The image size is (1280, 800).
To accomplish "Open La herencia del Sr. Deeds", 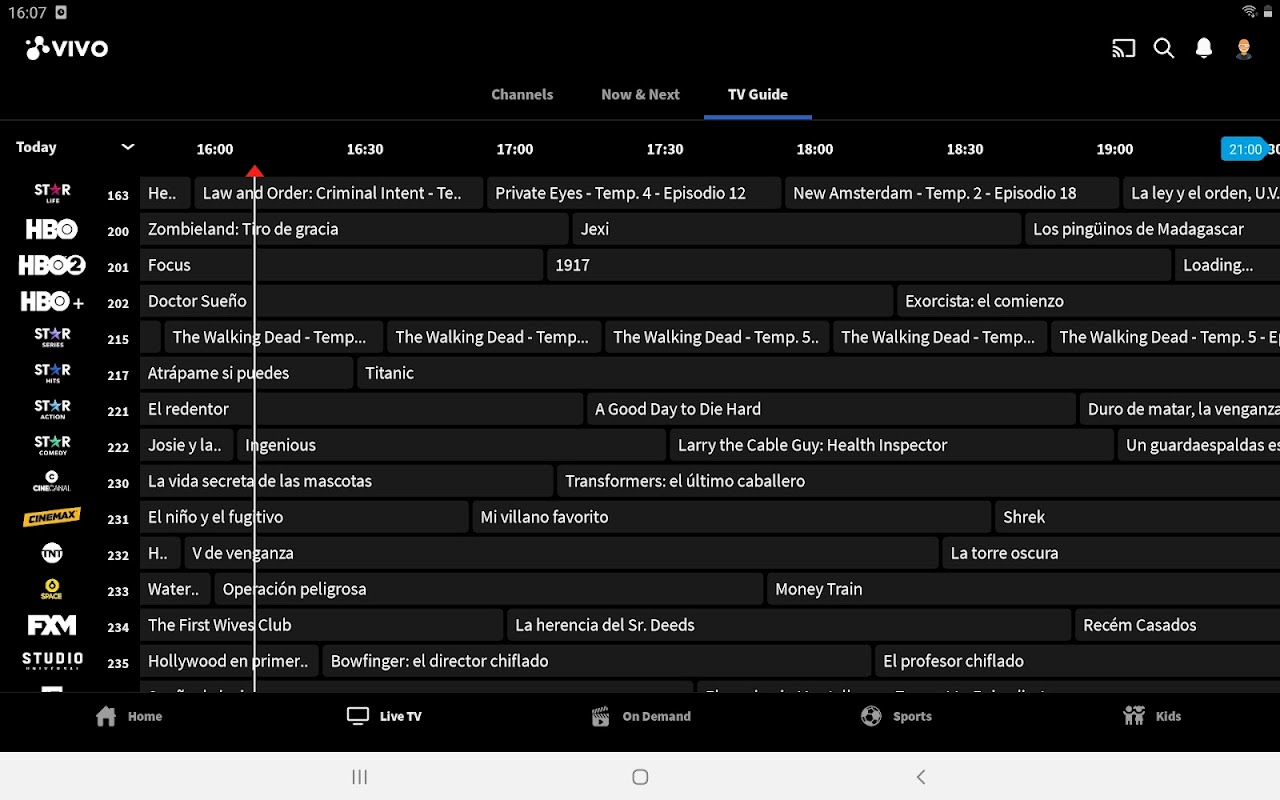I will tap(789, 625).
